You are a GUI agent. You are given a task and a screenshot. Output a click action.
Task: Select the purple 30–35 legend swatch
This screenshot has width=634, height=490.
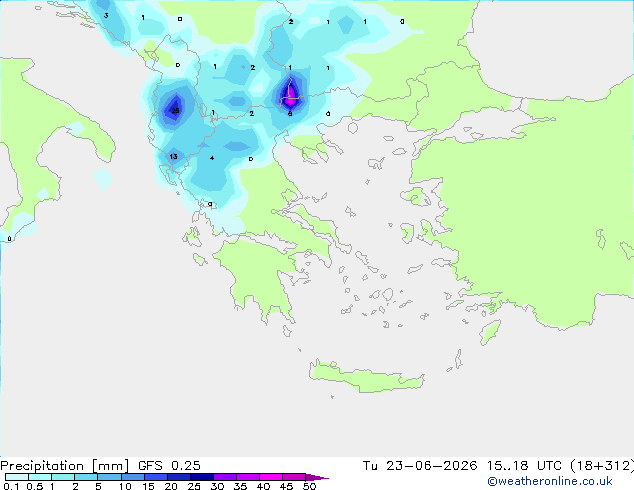[x=225, y=477]
